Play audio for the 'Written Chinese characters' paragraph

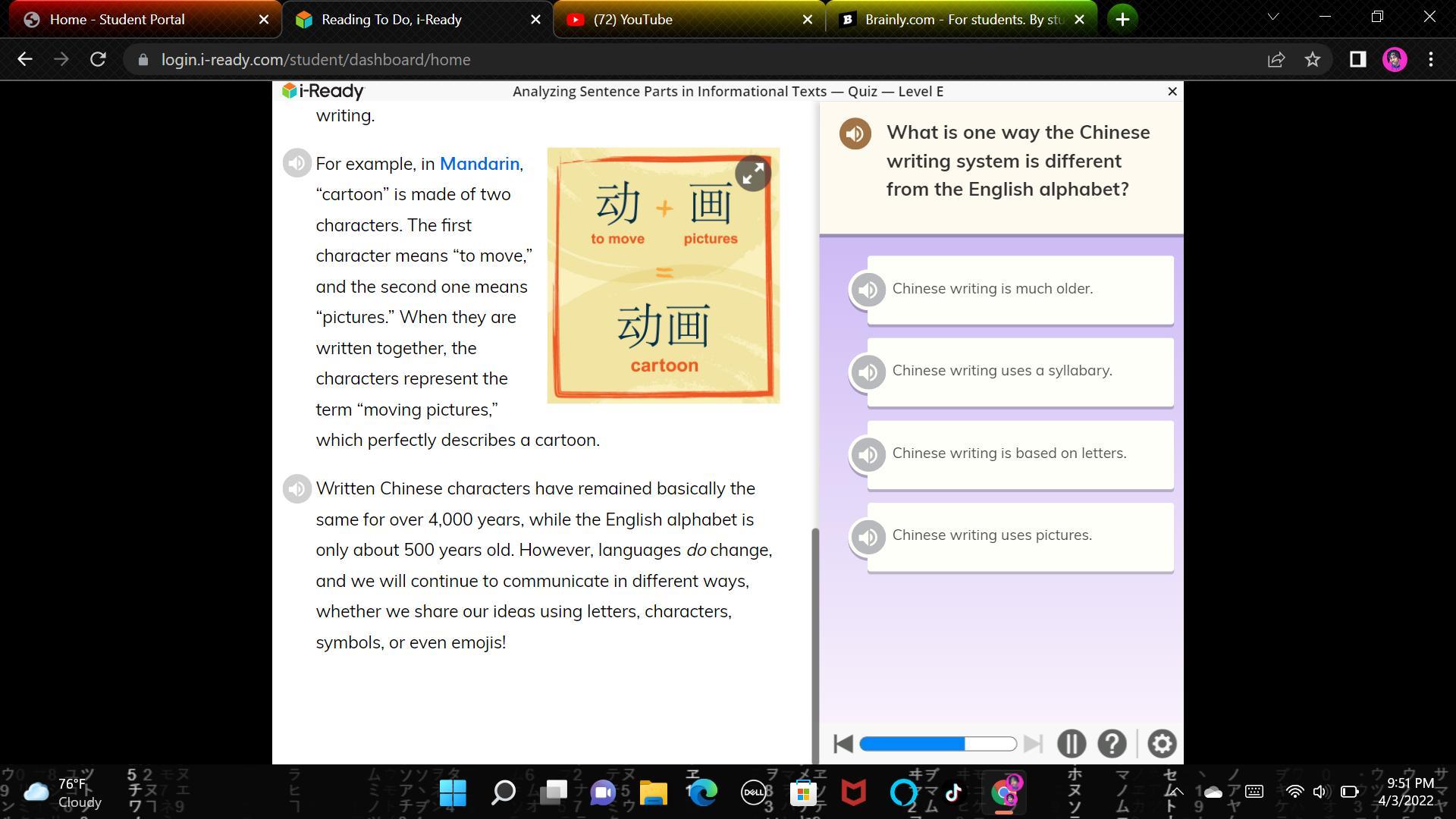[x=297, y=488]
